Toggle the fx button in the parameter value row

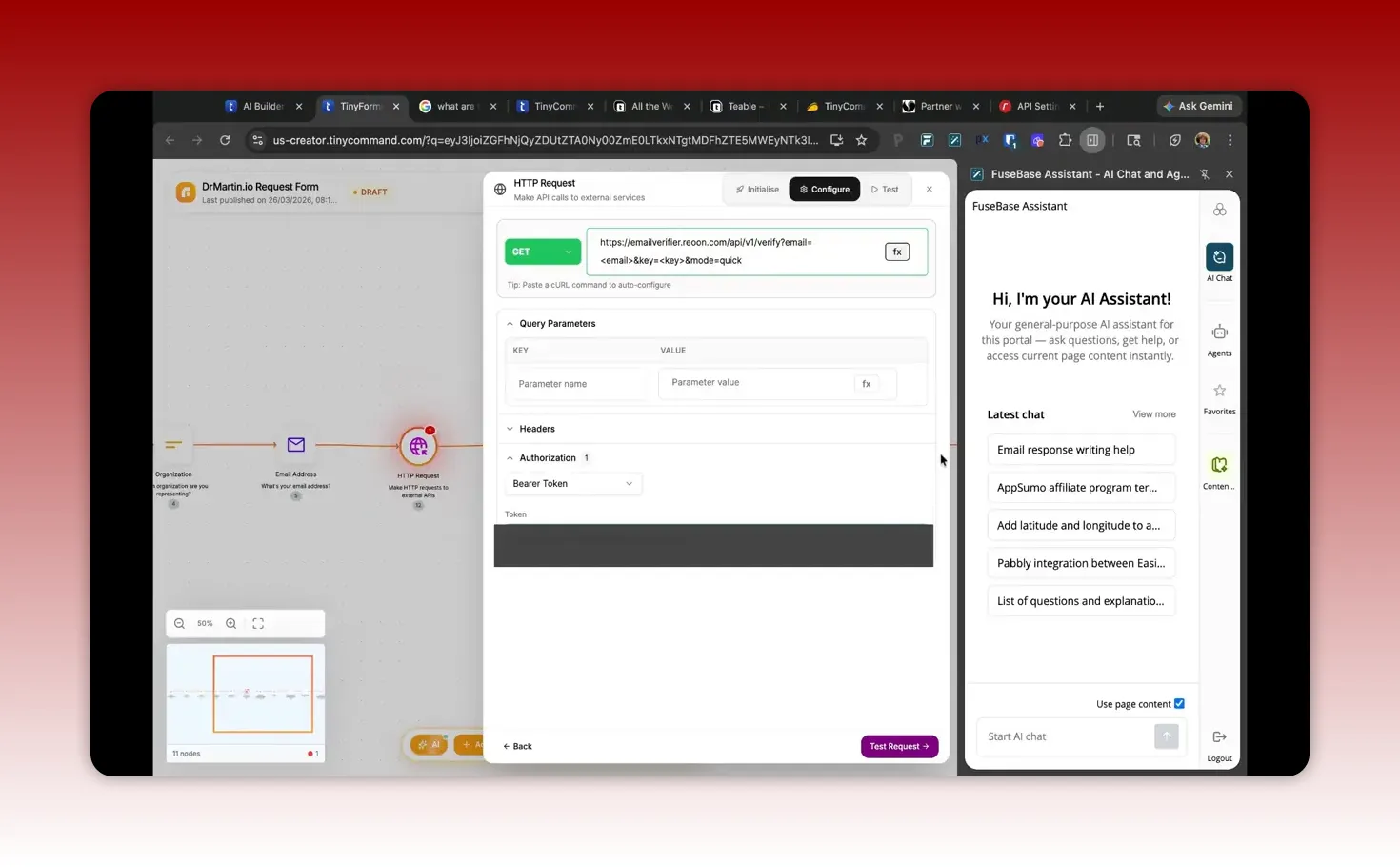[x=866, y=383]
